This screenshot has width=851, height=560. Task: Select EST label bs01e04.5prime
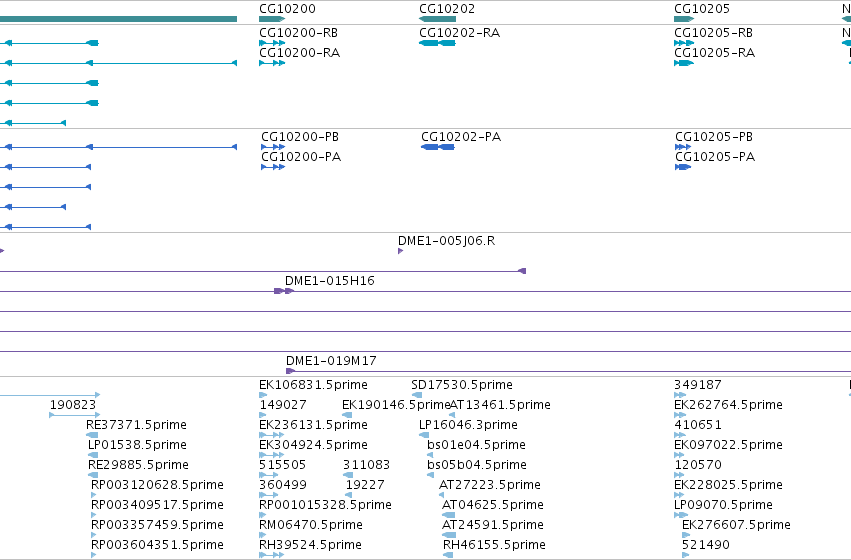(x=476, y=445)
